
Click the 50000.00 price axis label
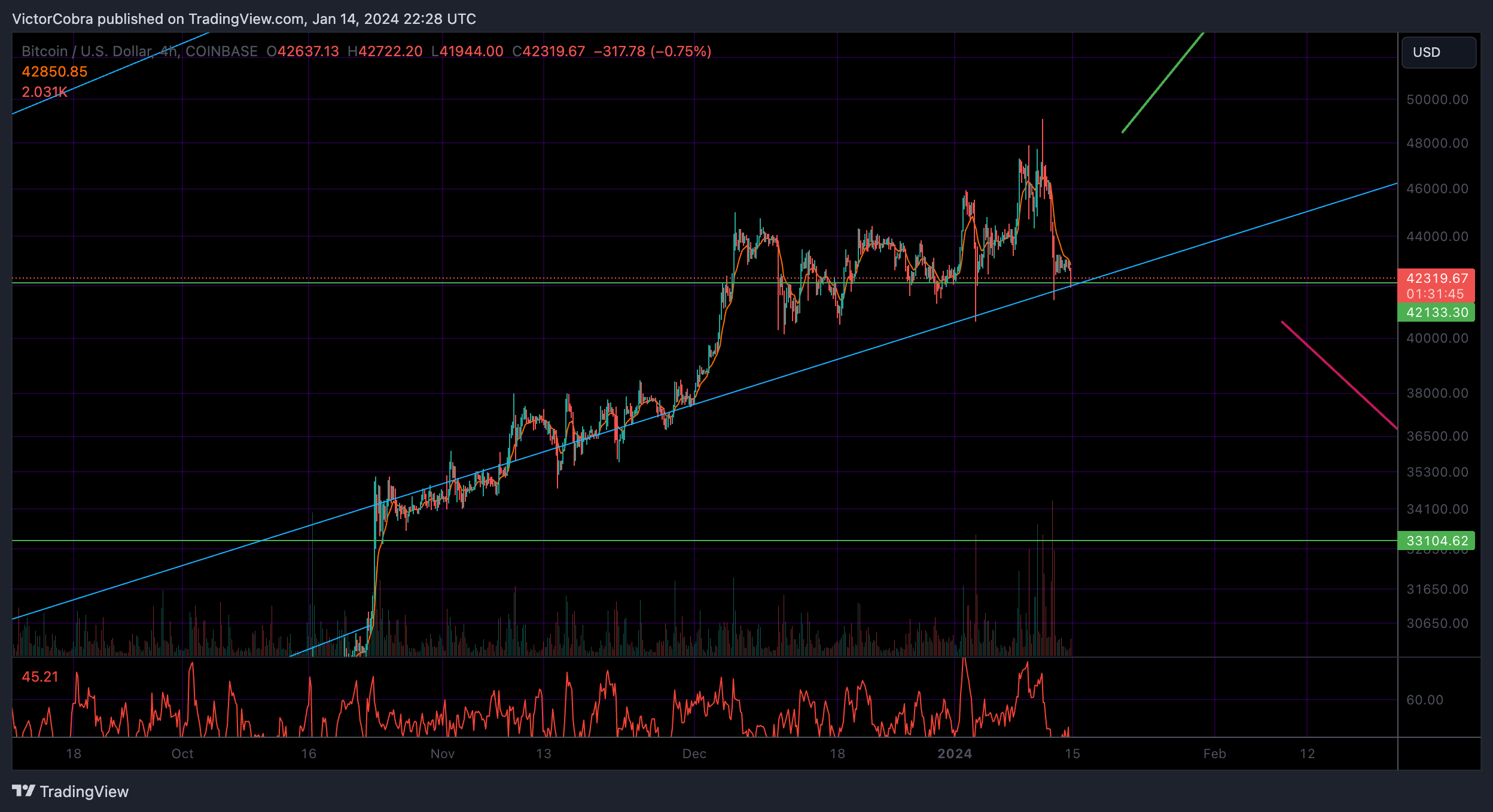click(1437, 100)
